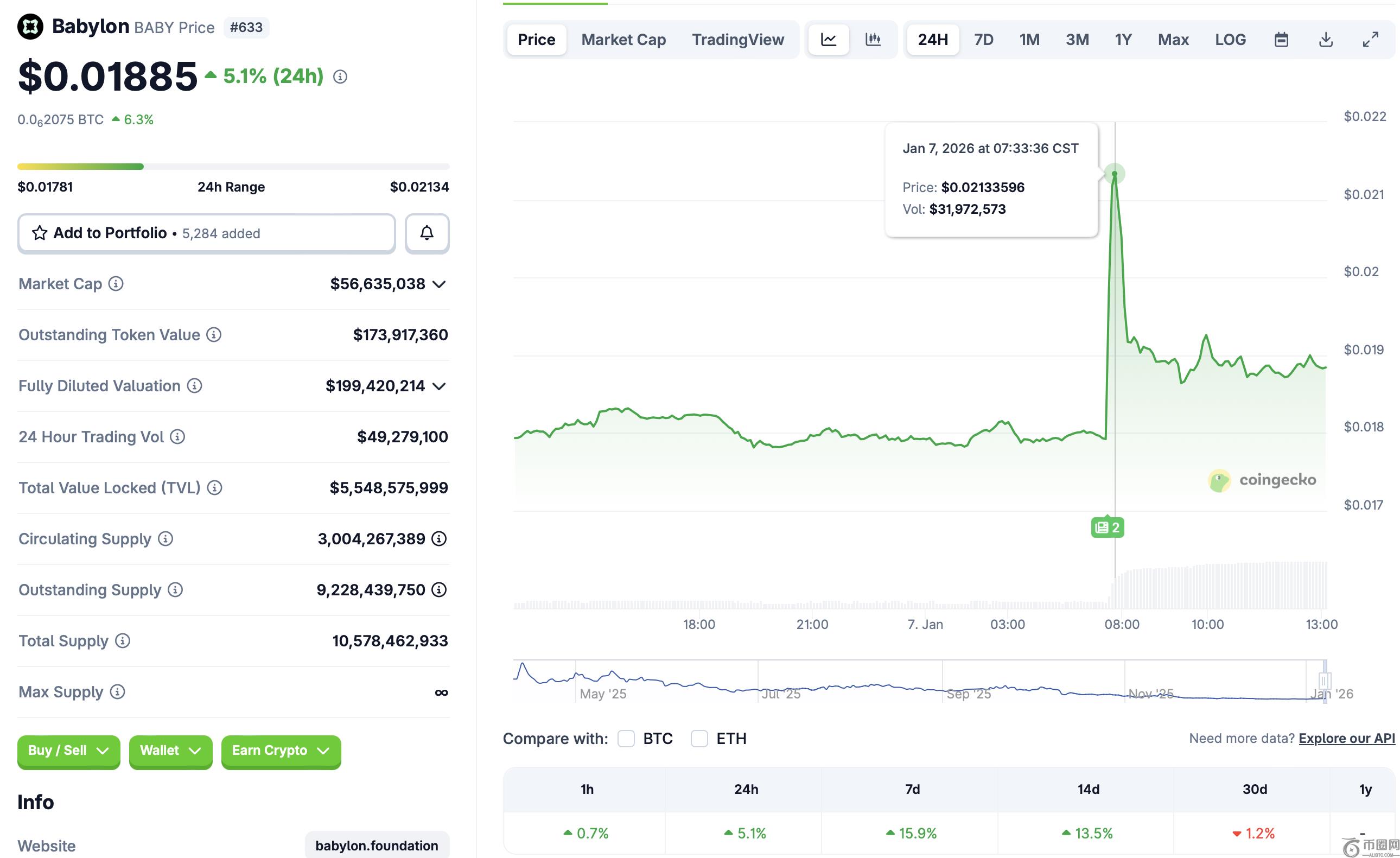
Task: Open the Buy / Sell dropdown
Action: 69,751
